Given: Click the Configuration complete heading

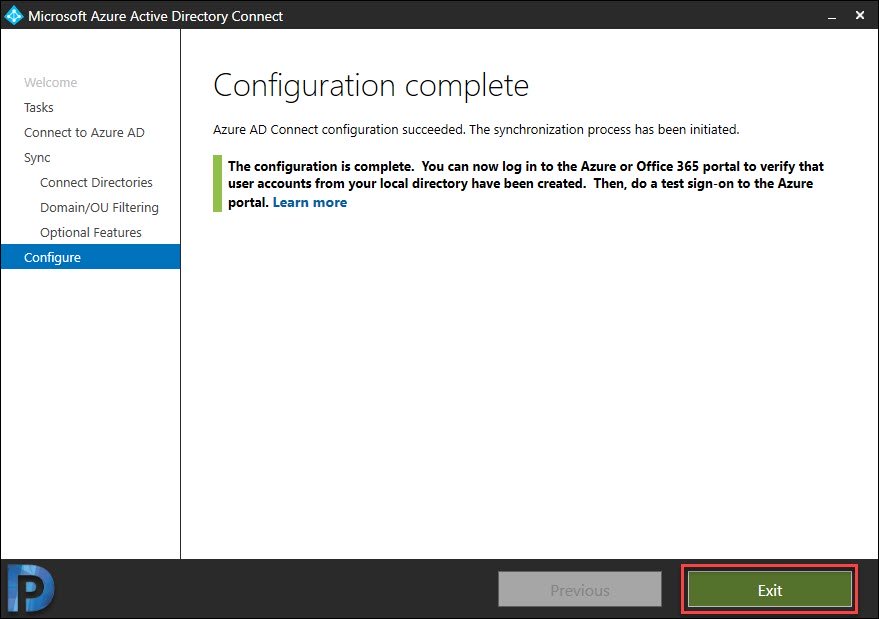Looking at the screenshot, I should [371, 86].
